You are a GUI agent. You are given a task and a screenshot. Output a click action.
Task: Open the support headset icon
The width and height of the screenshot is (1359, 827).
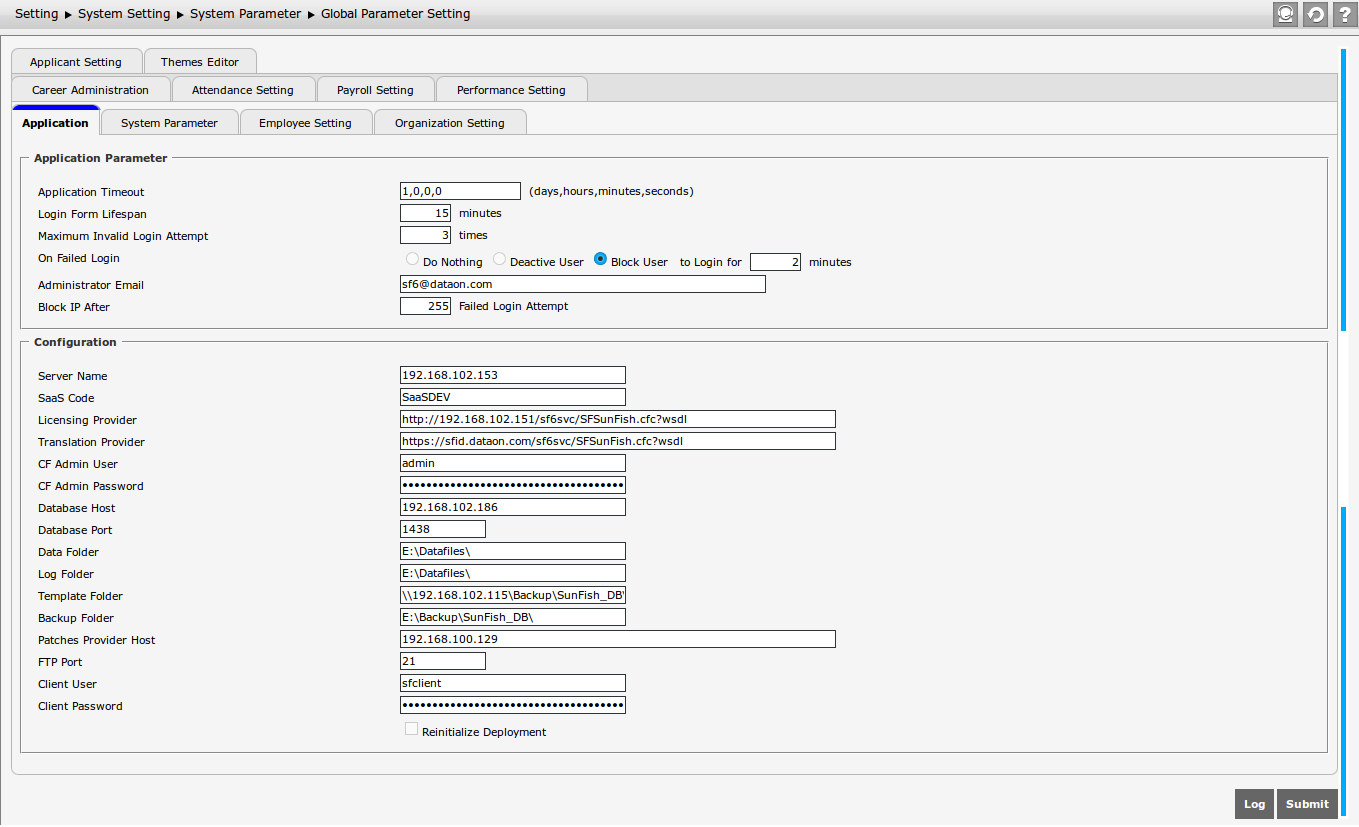point(1285,14)
